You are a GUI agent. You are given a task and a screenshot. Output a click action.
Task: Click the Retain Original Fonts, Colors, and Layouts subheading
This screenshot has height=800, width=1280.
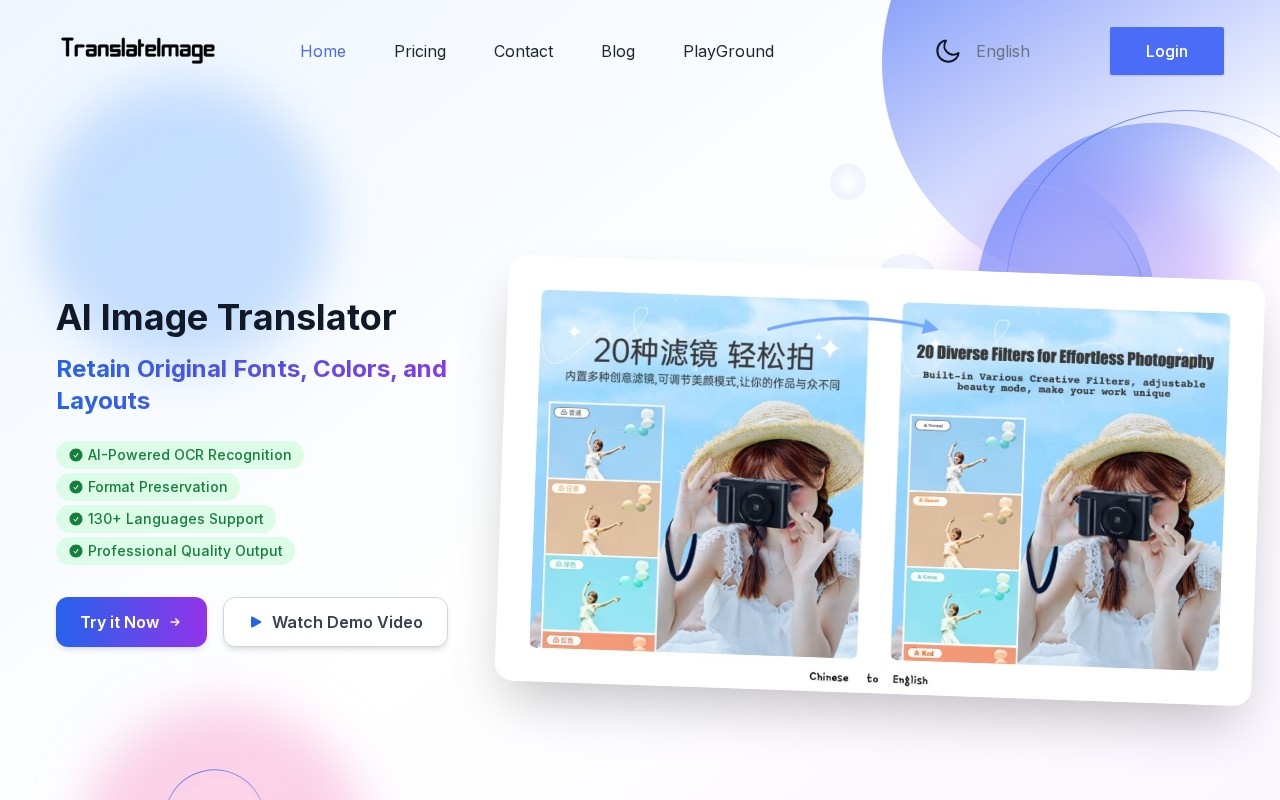[x=251, y=384]
